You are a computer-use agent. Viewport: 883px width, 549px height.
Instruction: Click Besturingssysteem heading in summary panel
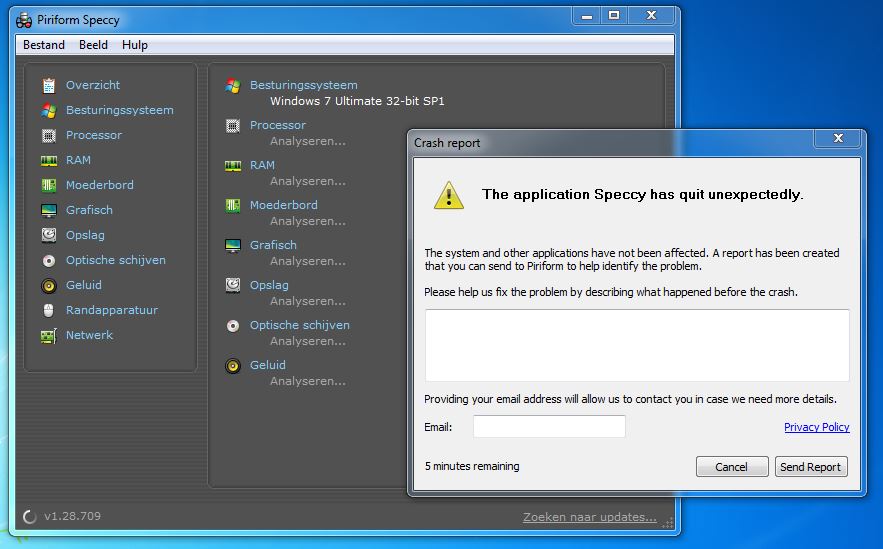[x=304, y=85]
